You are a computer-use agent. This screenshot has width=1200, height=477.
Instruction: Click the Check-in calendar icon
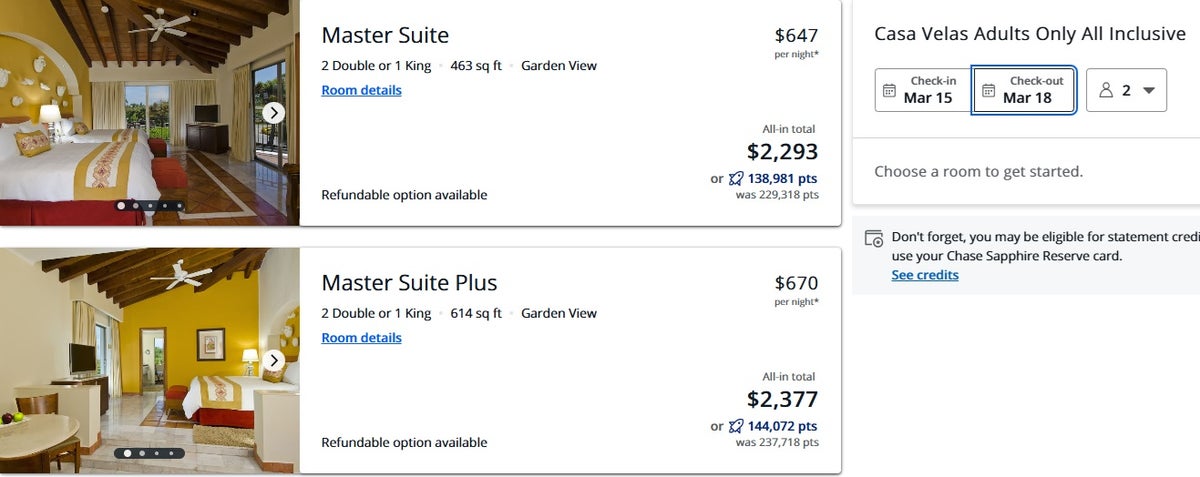(889, 90)
